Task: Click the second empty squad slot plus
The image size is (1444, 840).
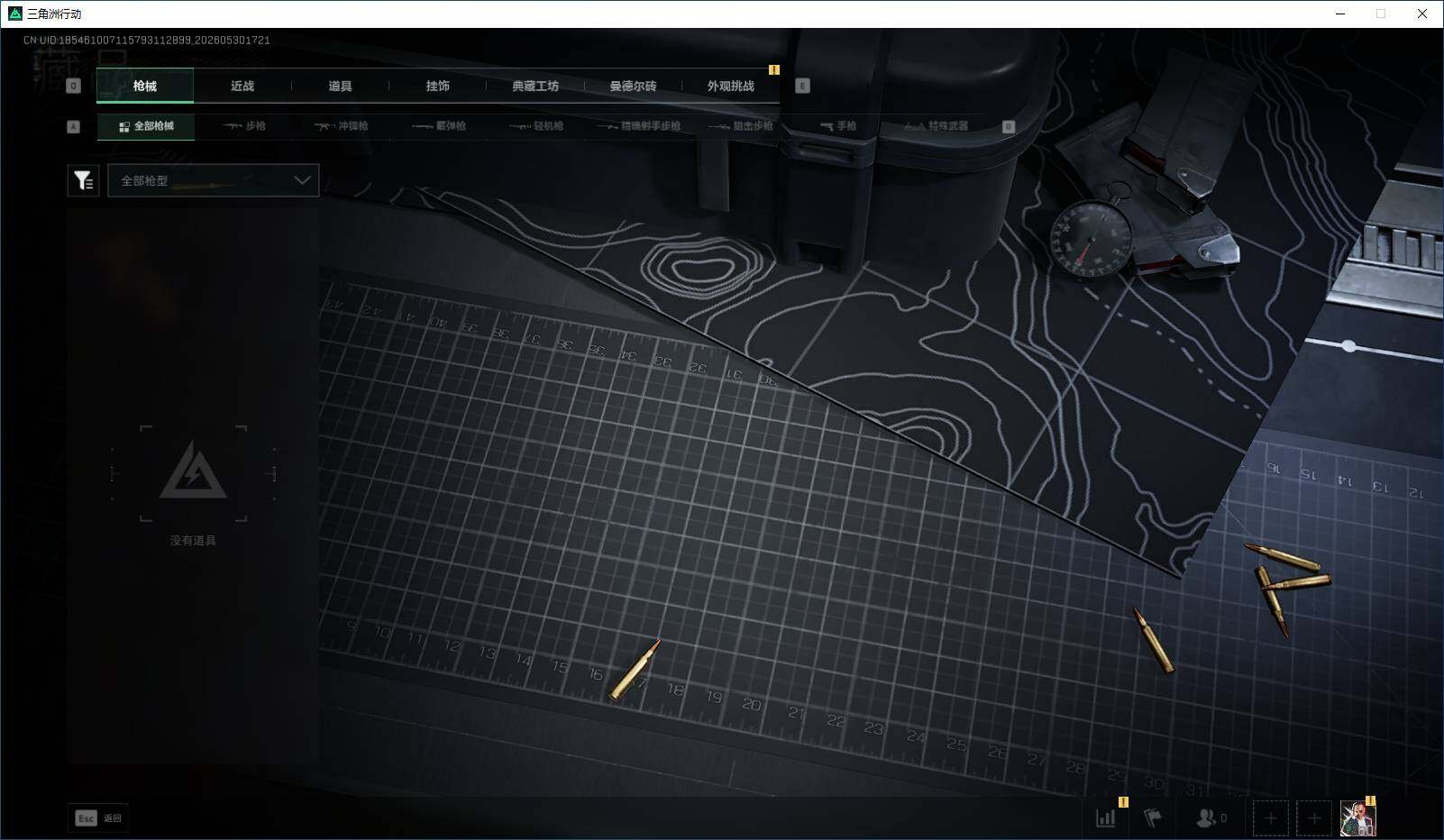Action: (x=1313, y=818)
